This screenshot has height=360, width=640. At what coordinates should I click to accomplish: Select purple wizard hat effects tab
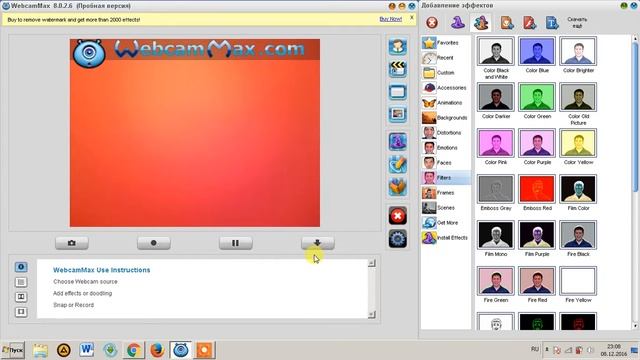pyautogui.click(x=458, y=22)
